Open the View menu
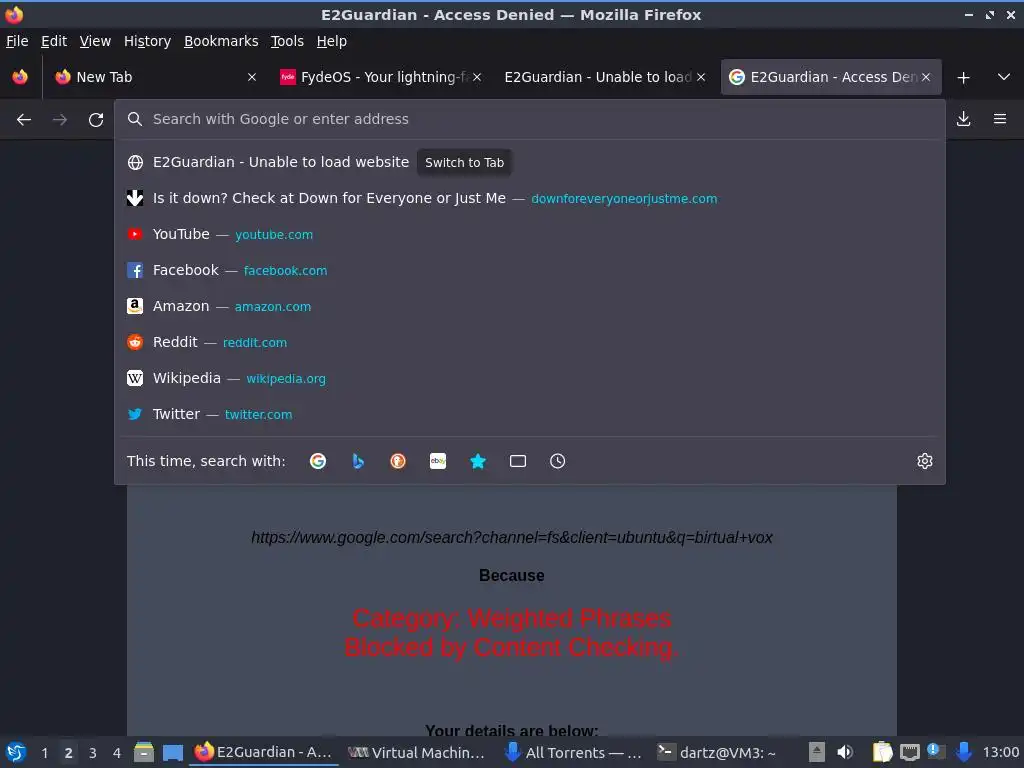Viewport: 1024px width, 768px height. 95,41
